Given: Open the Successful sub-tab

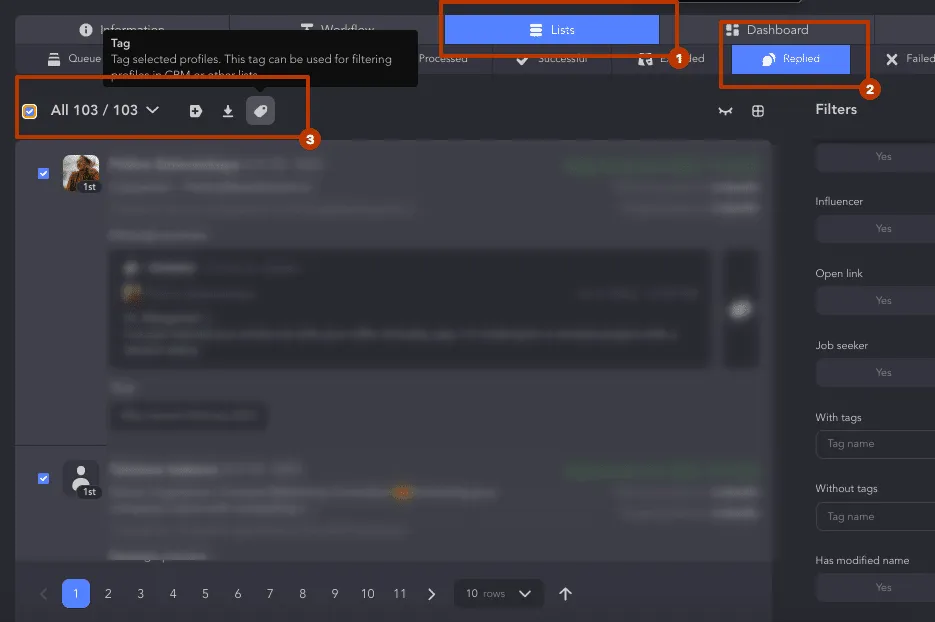Looking at the screenshot, I should click(x=552, y=59).
